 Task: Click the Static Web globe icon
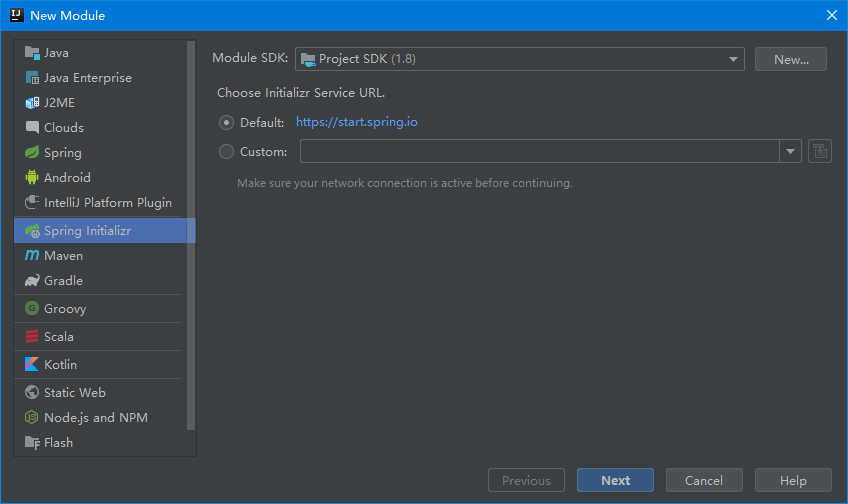[x=32, y=392]
